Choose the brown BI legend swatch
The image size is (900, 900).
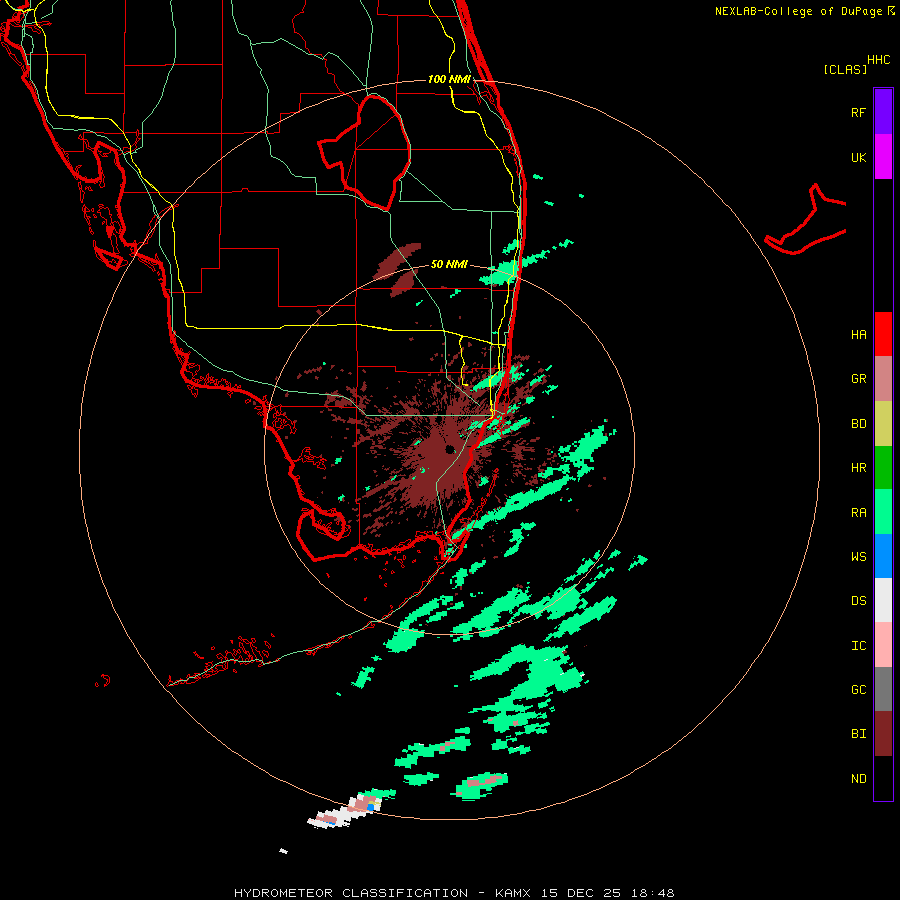coord(883,734)
